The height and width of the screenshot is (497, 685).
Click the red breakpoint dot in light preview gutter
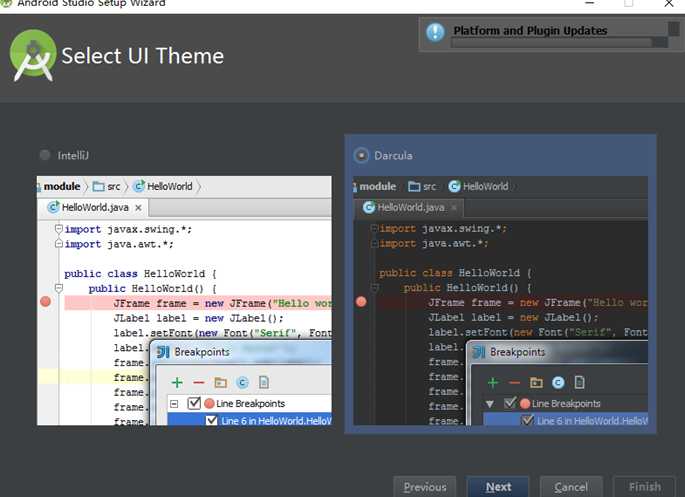45,301
